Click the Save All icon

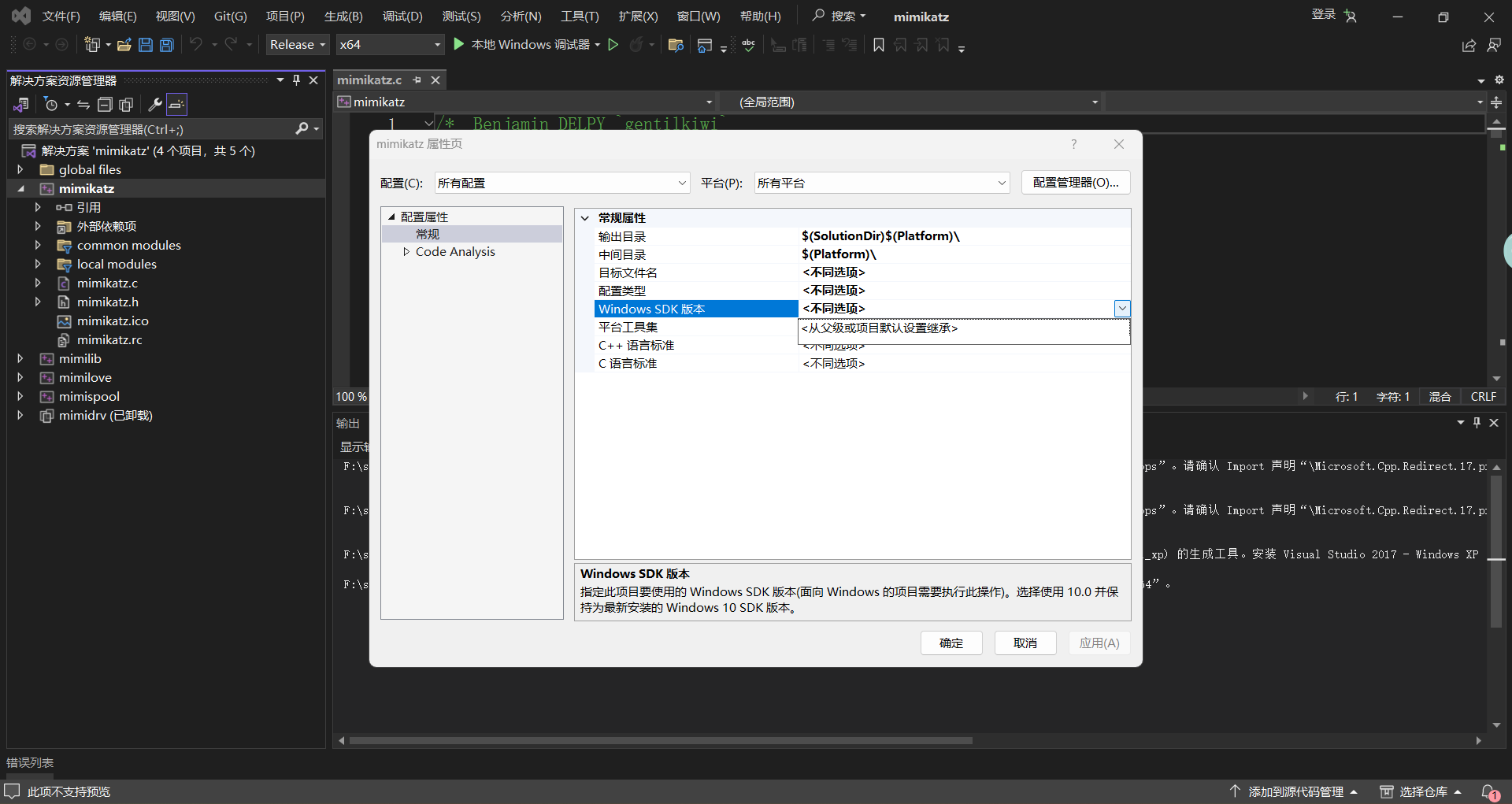point(167,45)
